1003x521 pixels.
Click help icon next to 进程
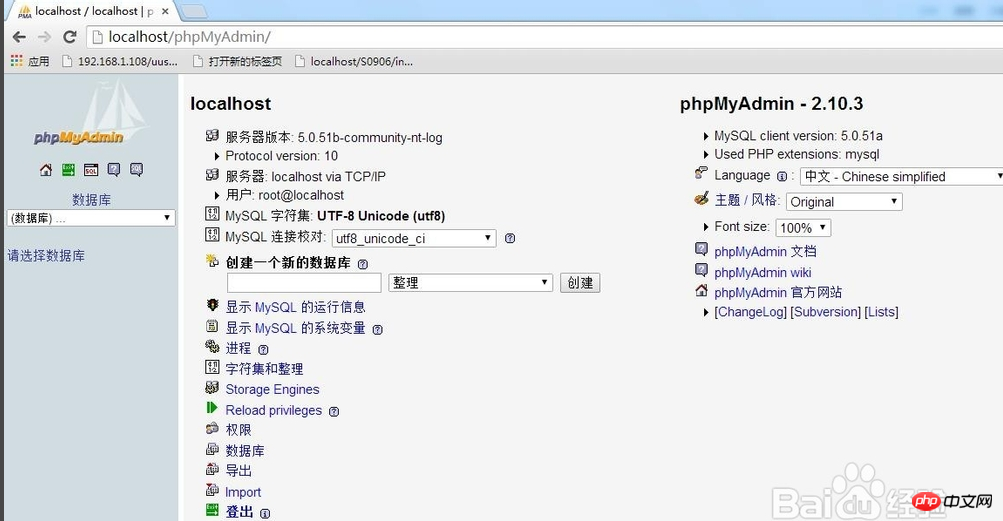pyautogui.click(x=263, y=349)
